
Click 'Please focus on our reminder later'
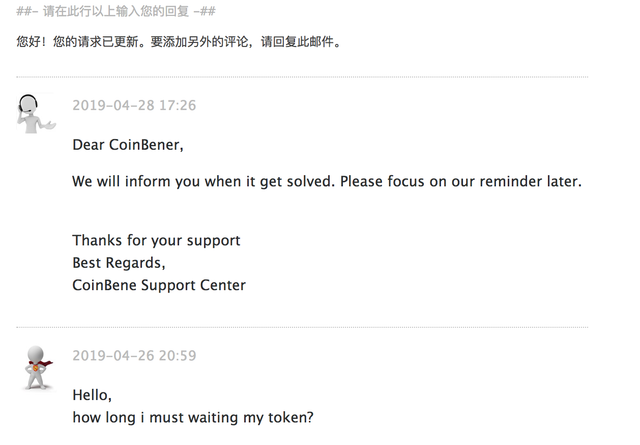(x=461, y=181)
